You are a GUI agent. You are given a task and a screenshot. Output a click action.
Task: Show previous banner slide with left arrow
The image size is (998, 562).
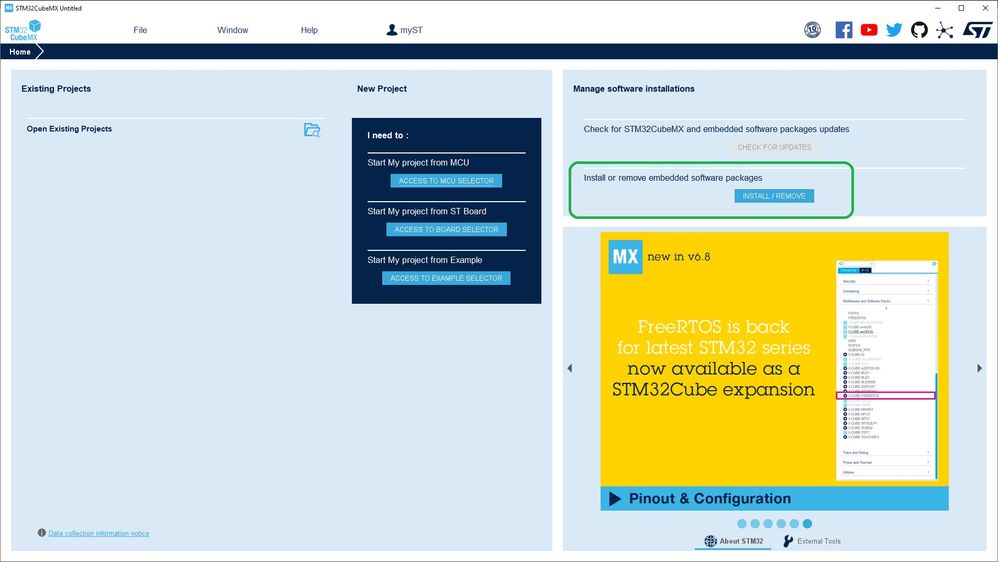pyautogui.click(x=570, y=368)
